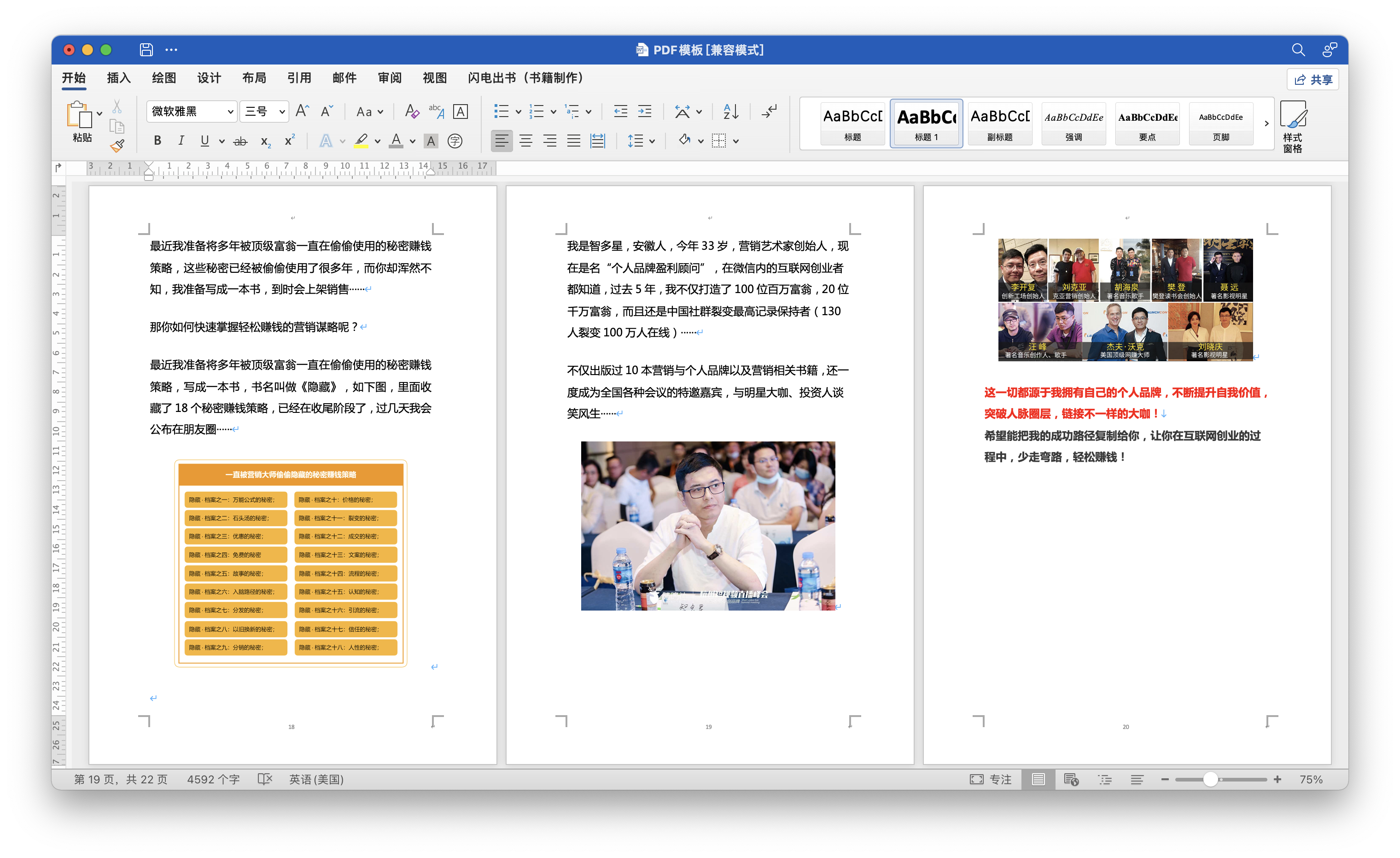Click the Format Painter brush icon
This screenshot has height=858, width=1400.
pos(117,146)
